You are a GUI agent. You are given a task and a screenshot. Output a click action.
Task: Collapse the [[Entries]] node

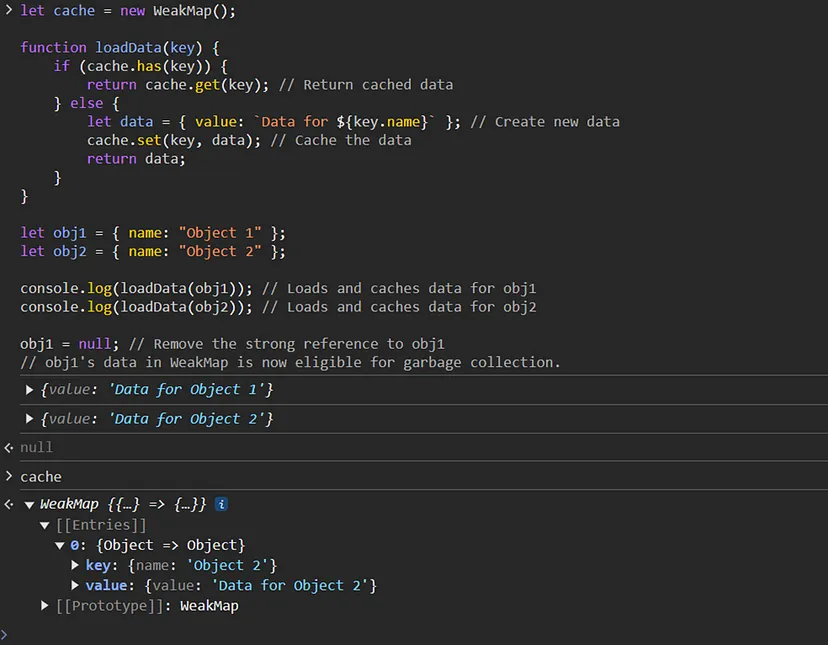(45, 525)
